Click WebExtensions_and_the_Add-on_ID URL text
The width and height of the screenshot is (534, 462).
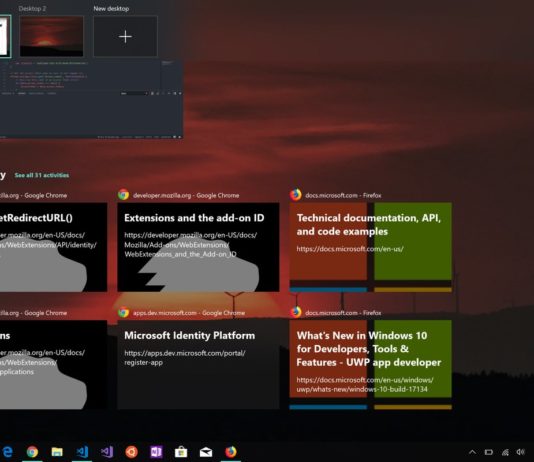coord(180,254)
